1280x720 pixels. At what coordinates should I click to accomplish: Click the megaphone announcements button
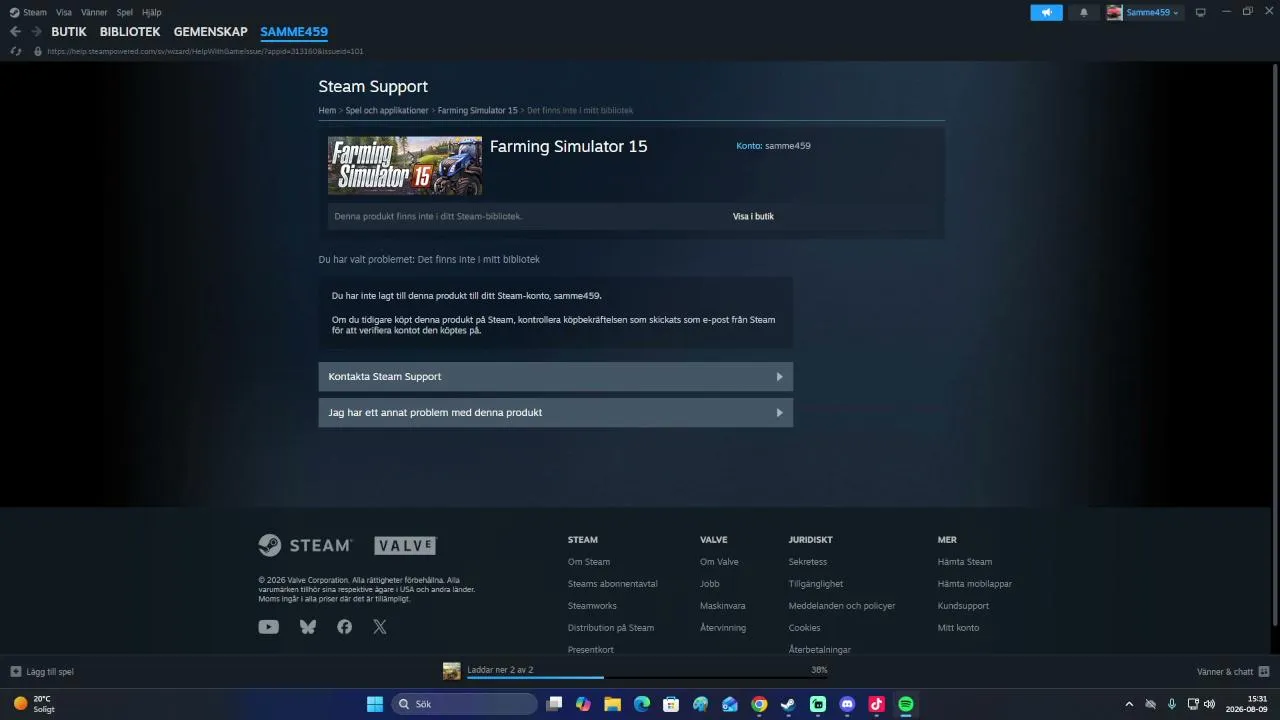(x=1046, y=12)
